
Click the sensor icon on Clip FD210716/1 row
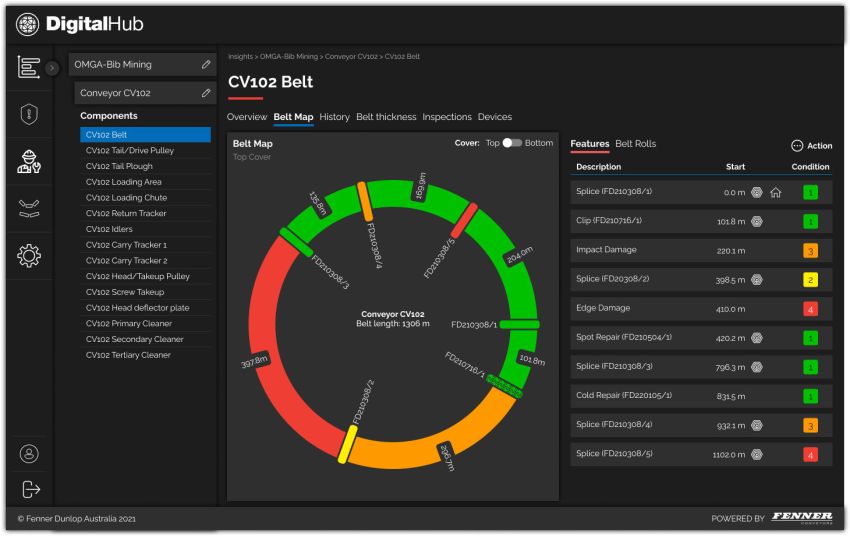(x=757, y=221)
